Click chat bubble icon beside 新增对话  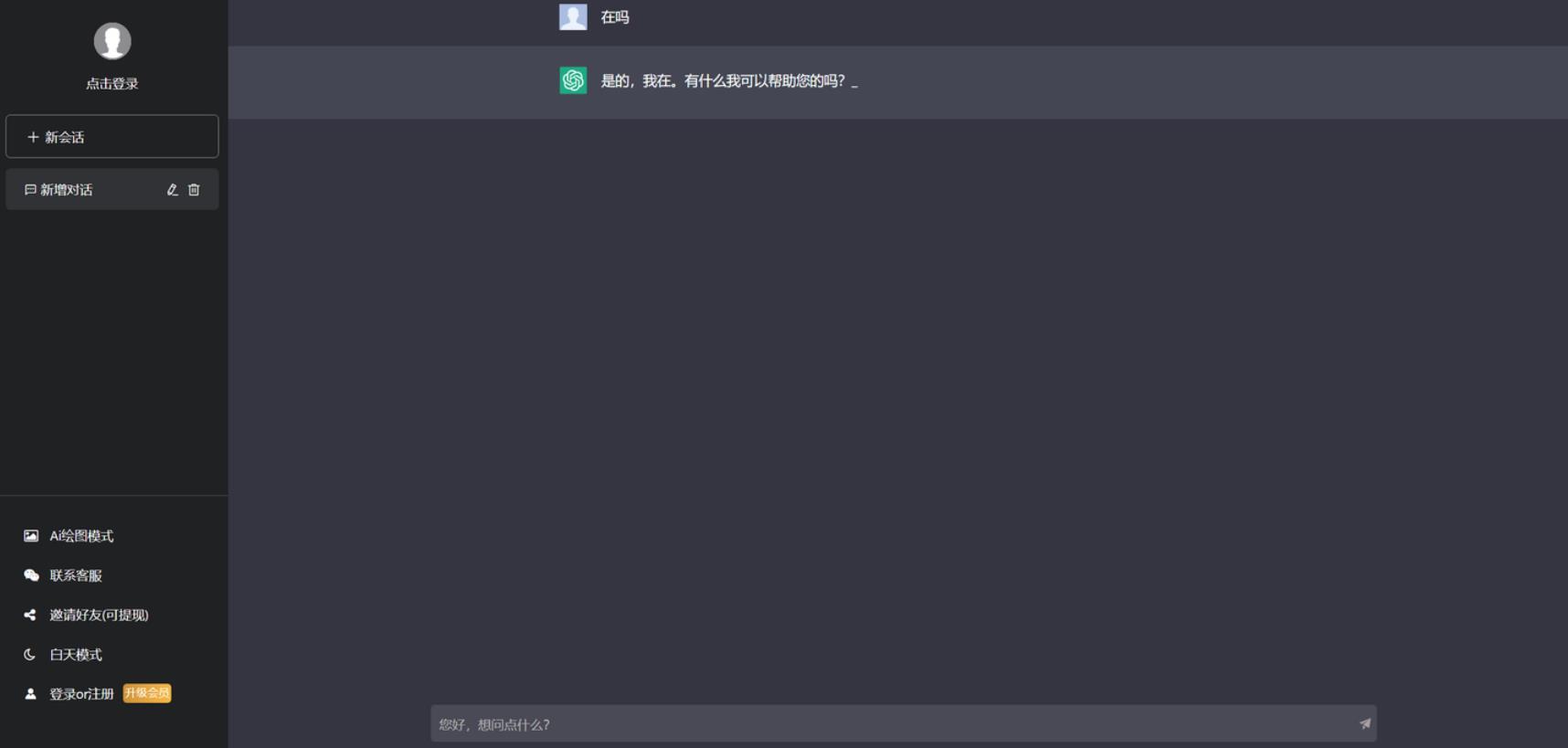click(x=30, y=190)
